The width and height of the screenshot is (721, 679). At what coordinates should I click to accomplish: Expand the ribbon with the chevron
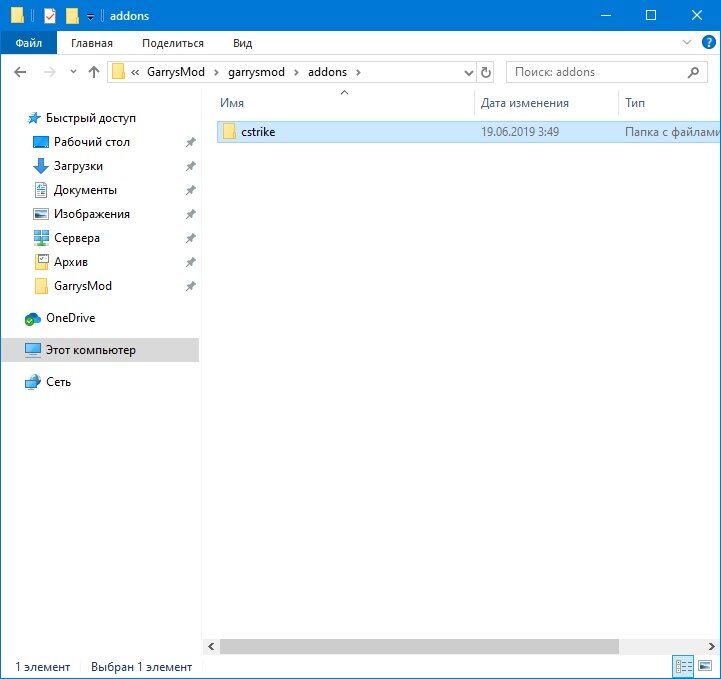[x=687, y=42]
